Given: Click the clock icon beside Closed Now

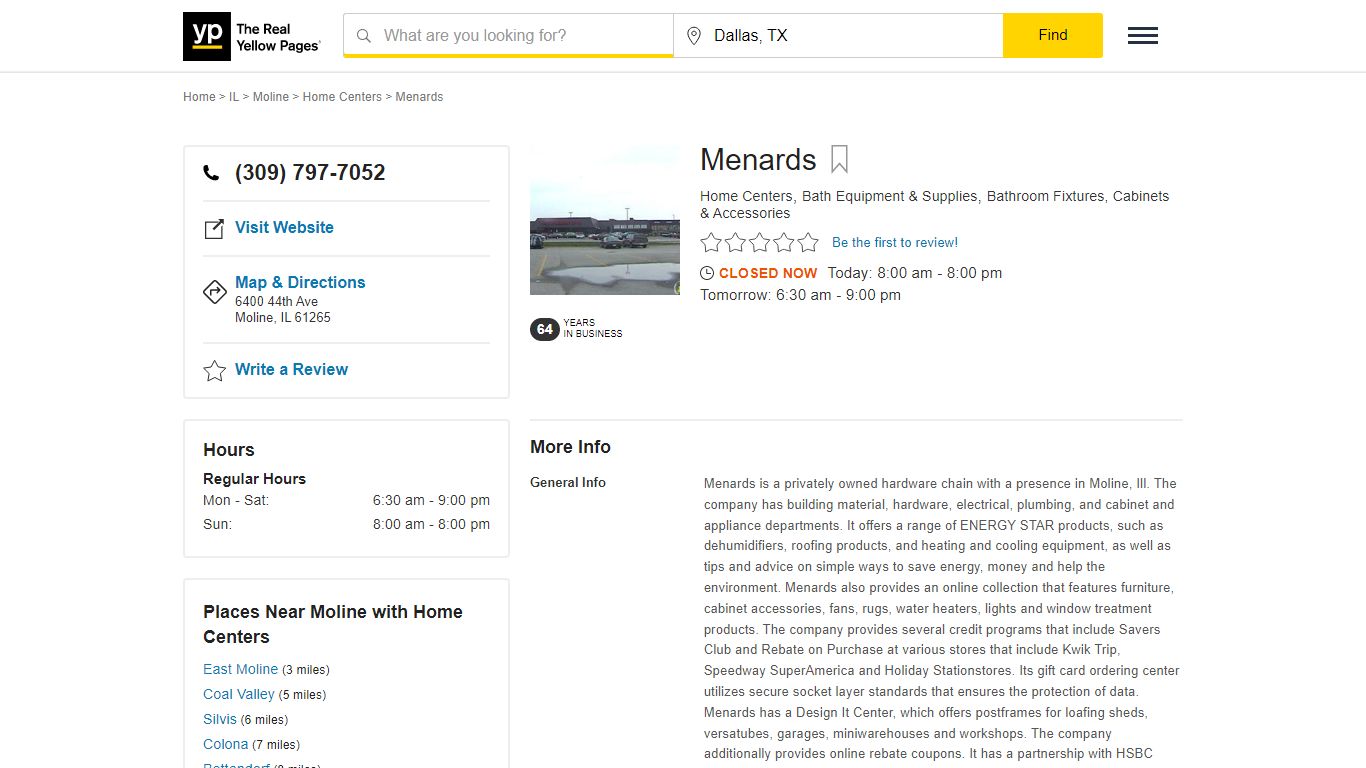Looking at the screenshot, I should [707, 273].
